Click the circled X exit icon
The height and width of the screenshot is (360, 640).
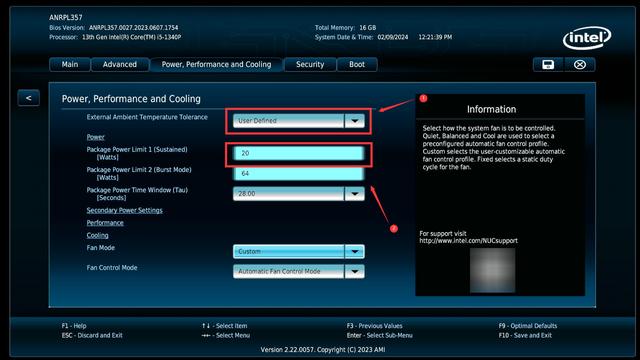coord(580,64)
